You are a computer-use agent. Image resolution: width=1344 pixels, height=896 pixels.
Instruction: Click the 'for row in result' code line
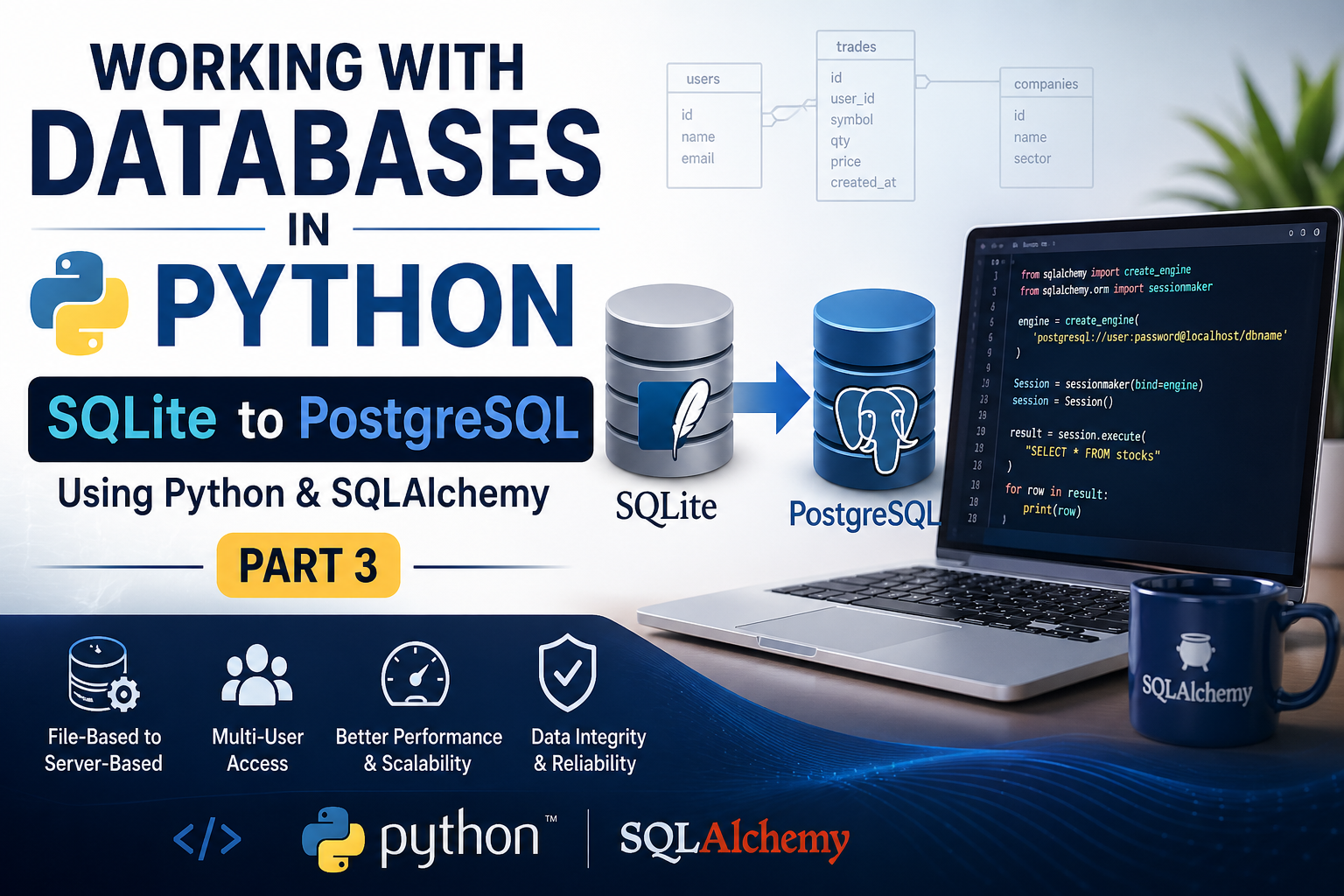click(x=1056, y=491)
